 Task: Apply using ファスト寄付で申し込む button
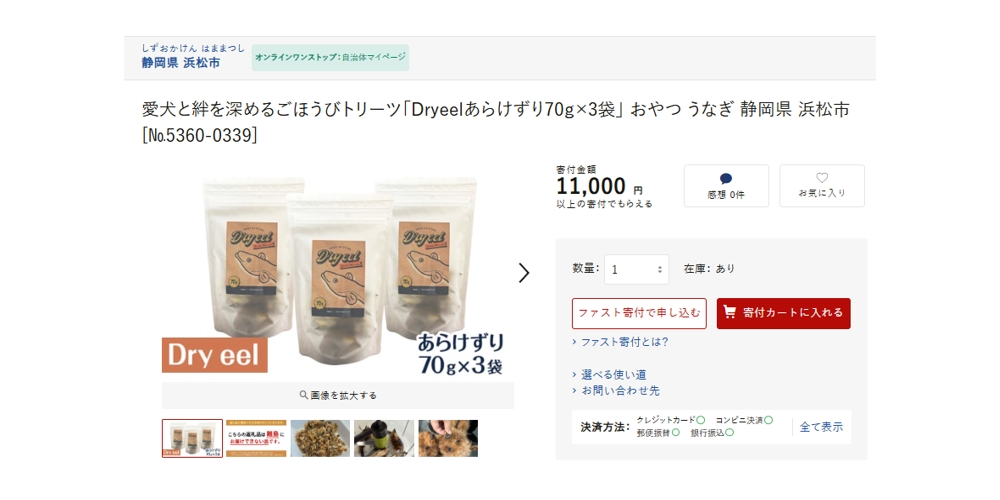[639, 313]
